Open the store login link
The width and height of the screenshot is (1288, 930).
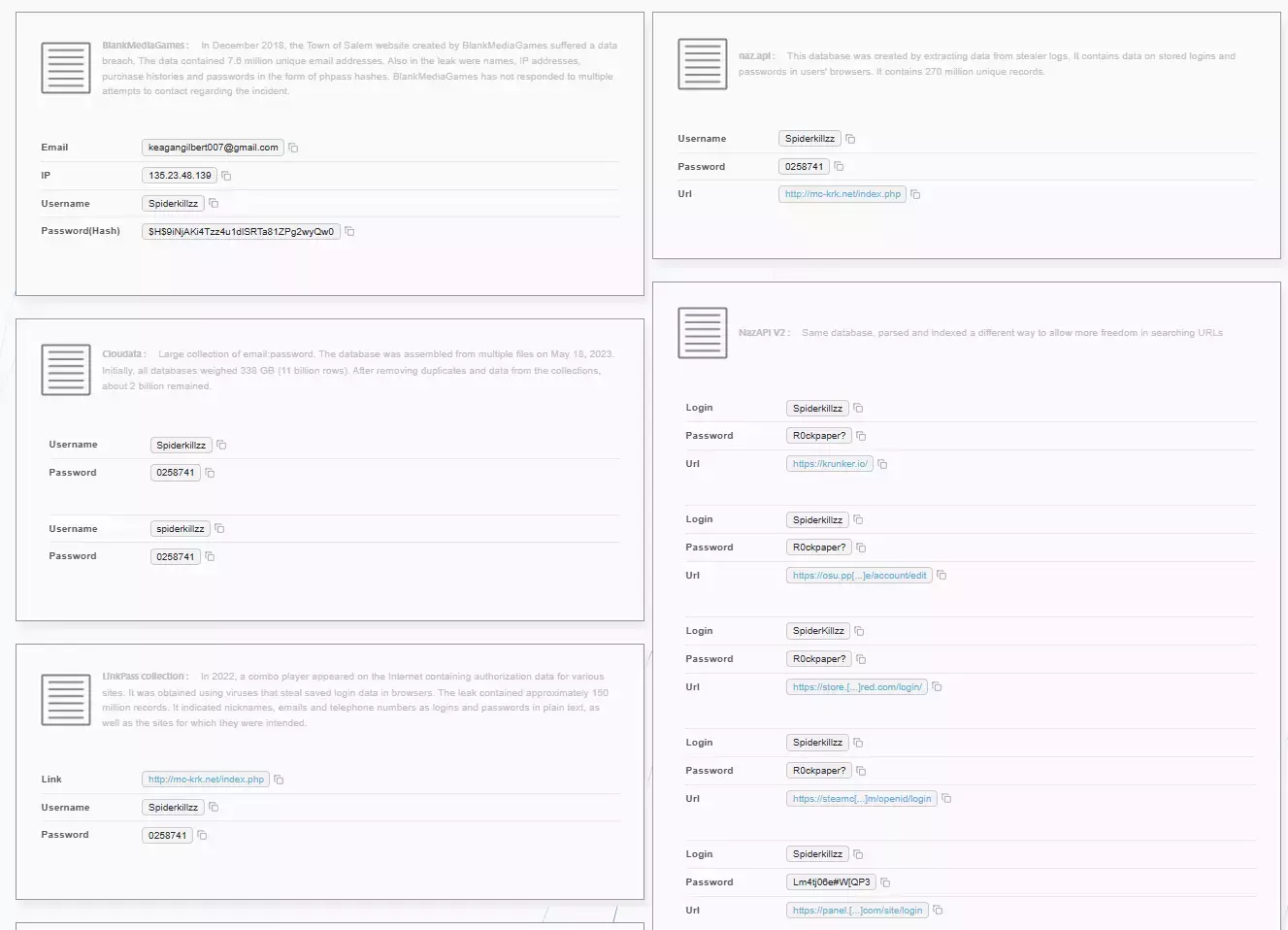coord(857,687)
